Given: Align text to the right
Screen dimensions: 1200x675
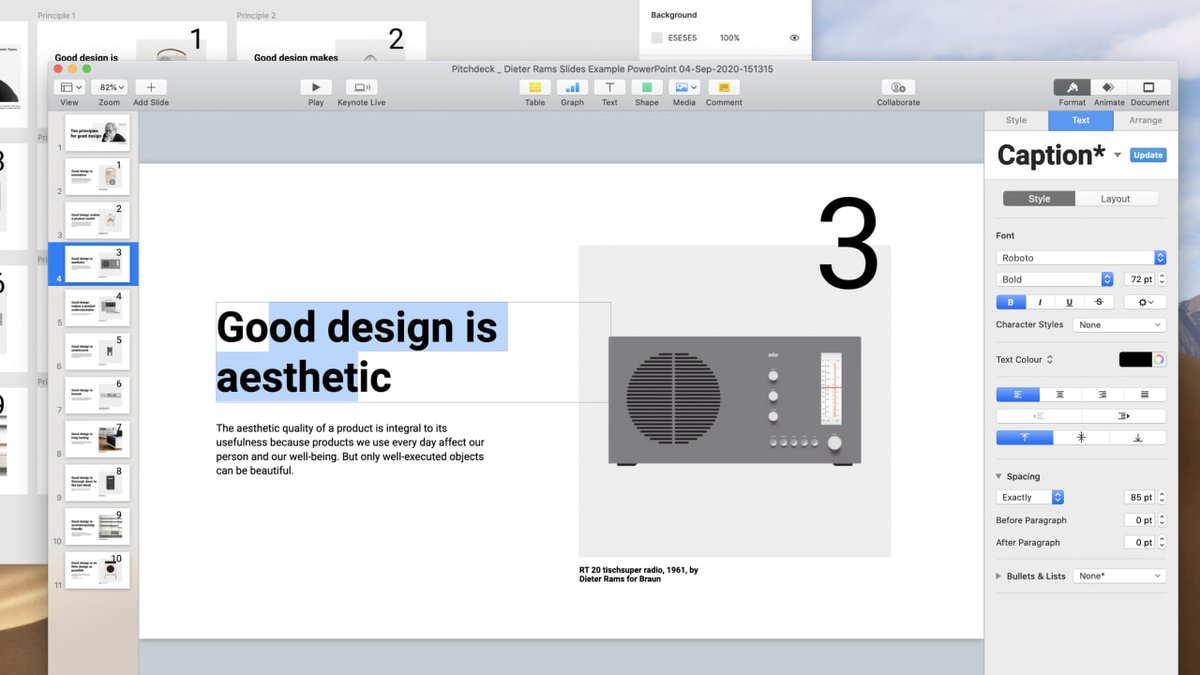Looking at the screenshot, I should [x=1103, y=395].
